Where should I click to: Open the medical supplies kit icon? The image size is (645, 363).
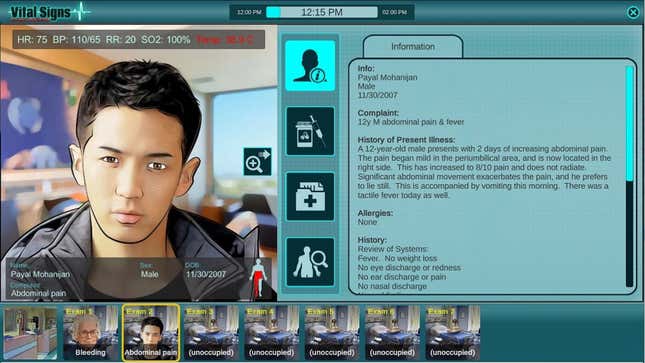click(x=310, y=196)
